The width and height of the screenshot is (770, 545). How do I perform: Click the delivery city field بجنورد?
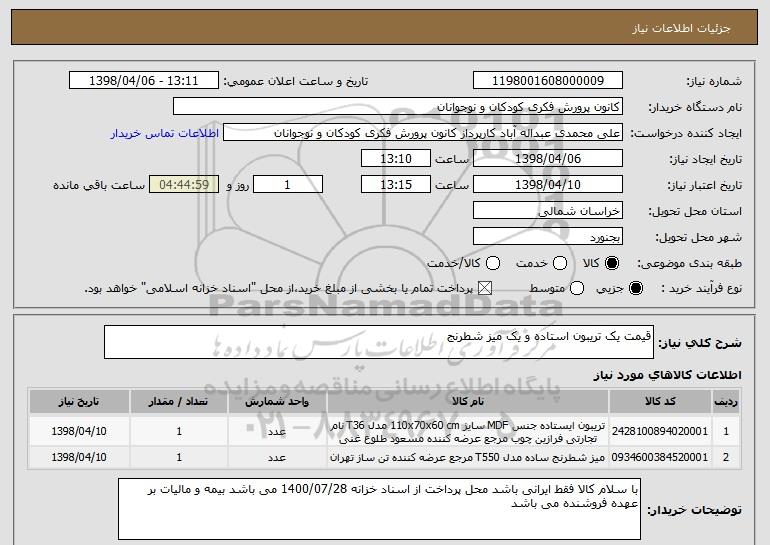point(548,237)
